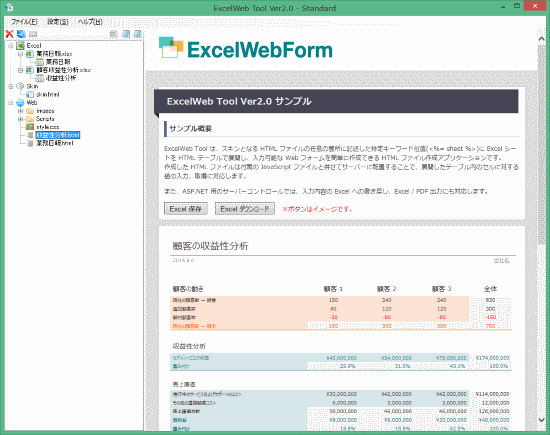Open the 設定(S) menu
The image size is (550, 435).
pos(58,22)
